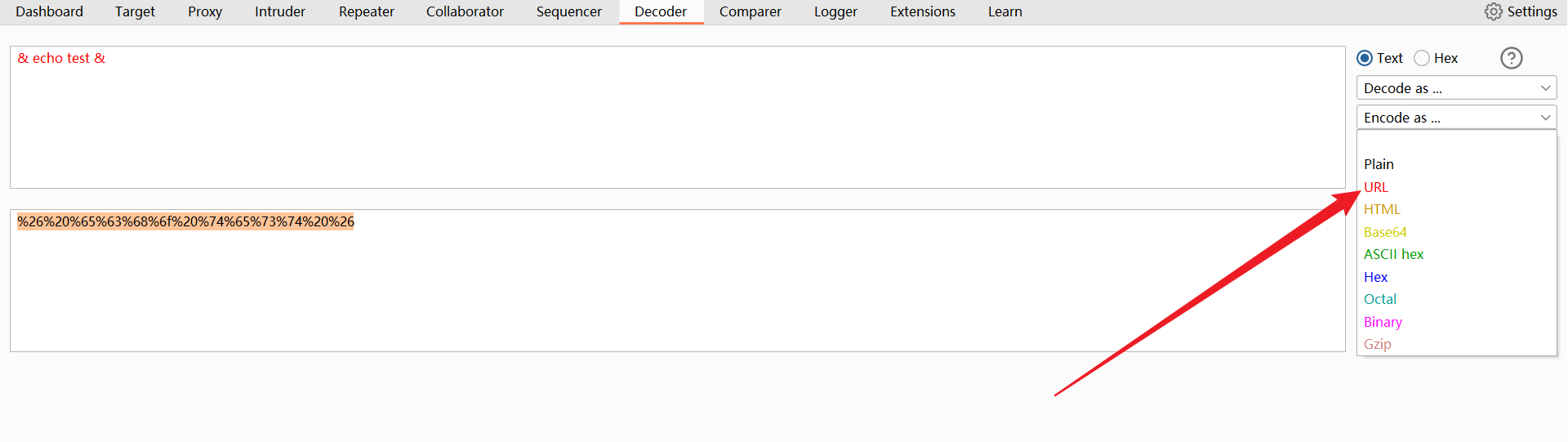Screen dimensions: 1568x442
Task: Switch to the Repeater tab
Action: tap(366, 11)
